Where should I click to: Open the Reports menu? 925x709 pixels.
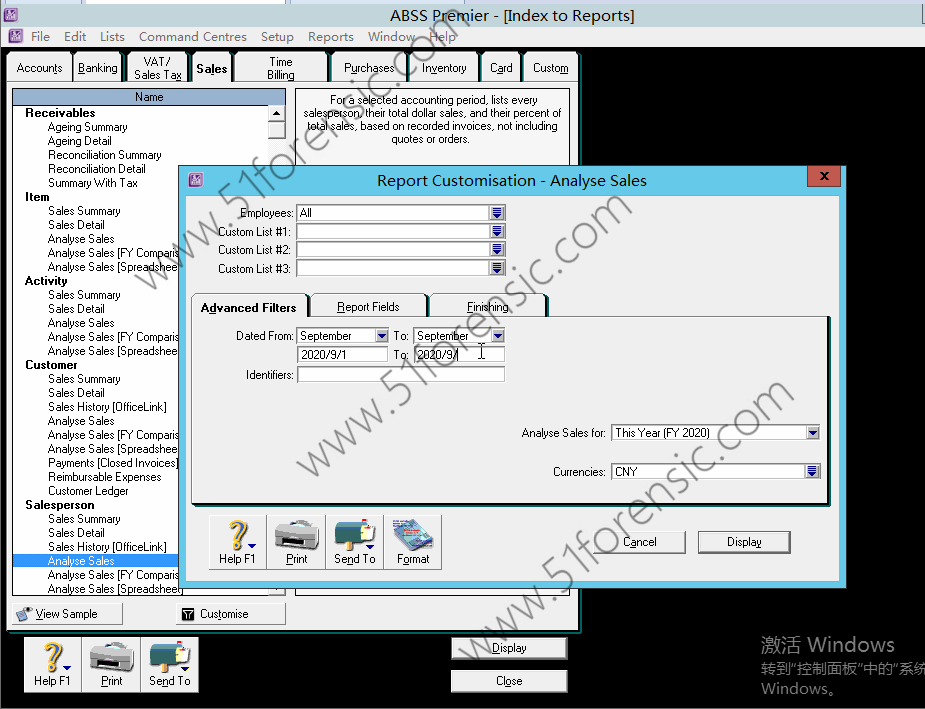(x=330, y=36)
